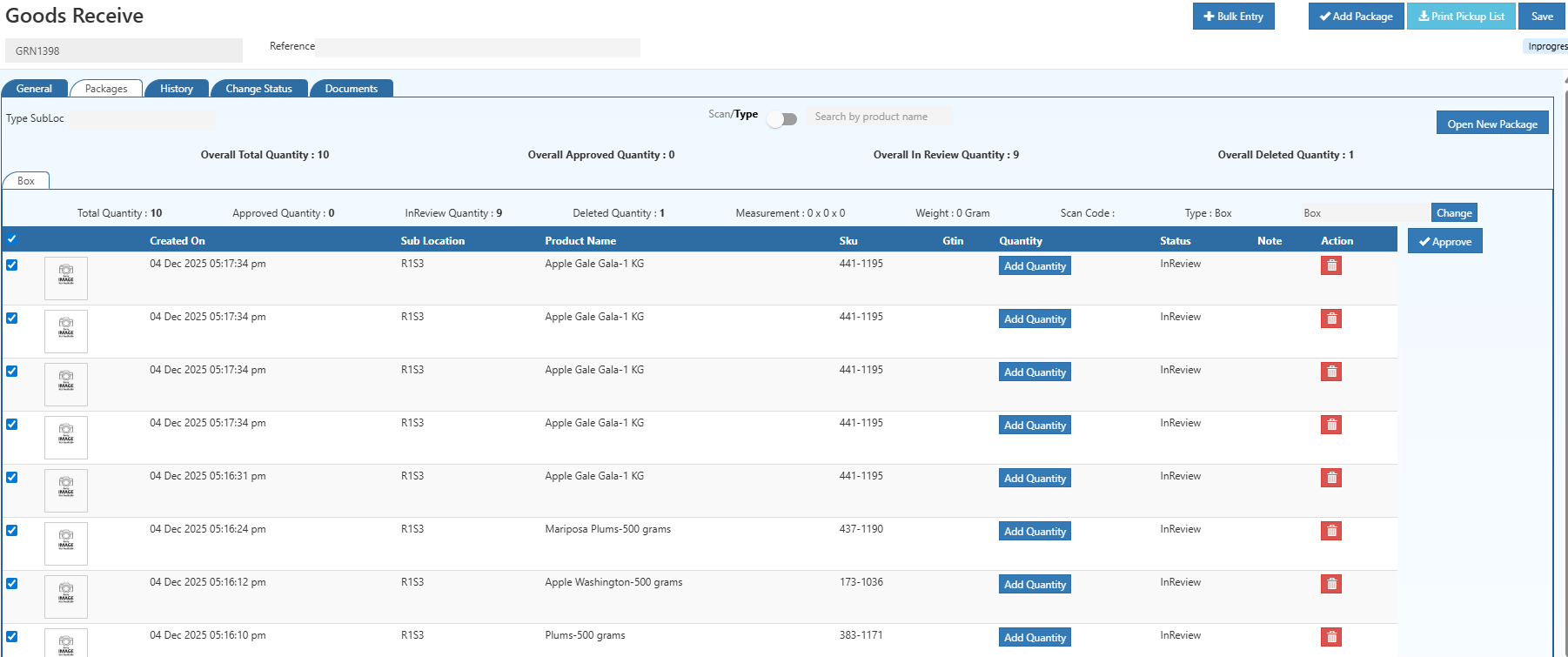Flip the Scan/Type toggle switch
This screenshot has height=657, width=1568.
[782, 119]
